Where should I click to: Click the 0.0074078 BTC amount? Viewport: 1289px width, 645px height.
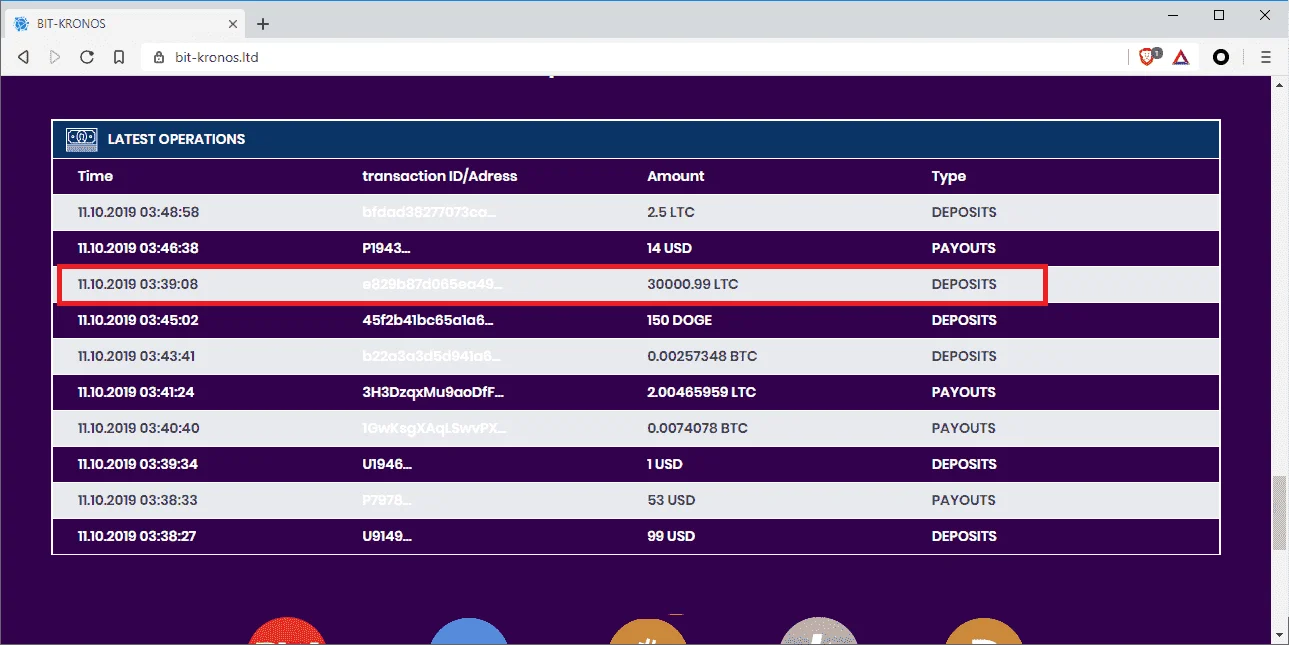click(x=697, y=428)
